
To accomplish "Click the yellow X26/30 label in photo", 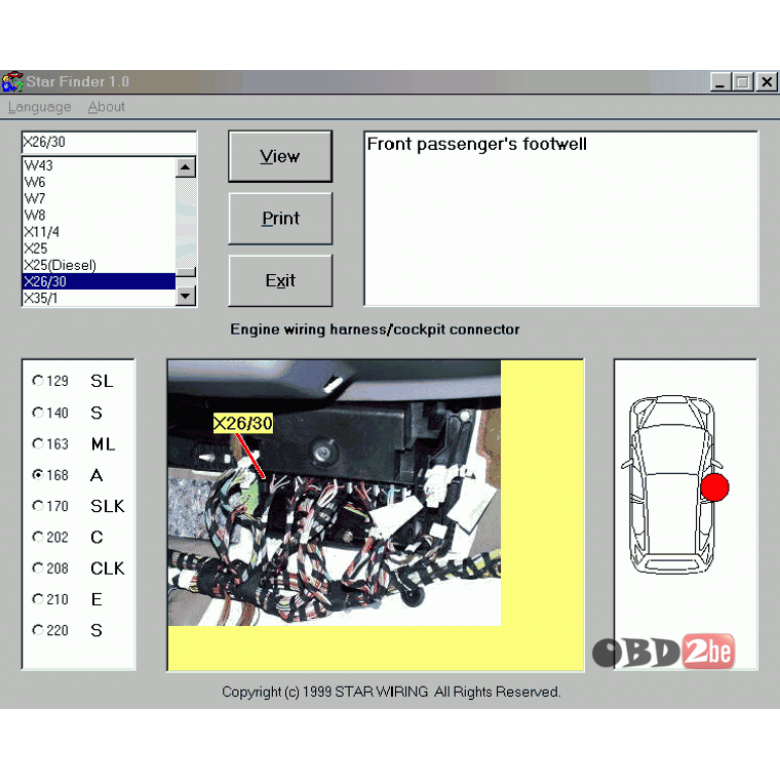I will [243, 423].
